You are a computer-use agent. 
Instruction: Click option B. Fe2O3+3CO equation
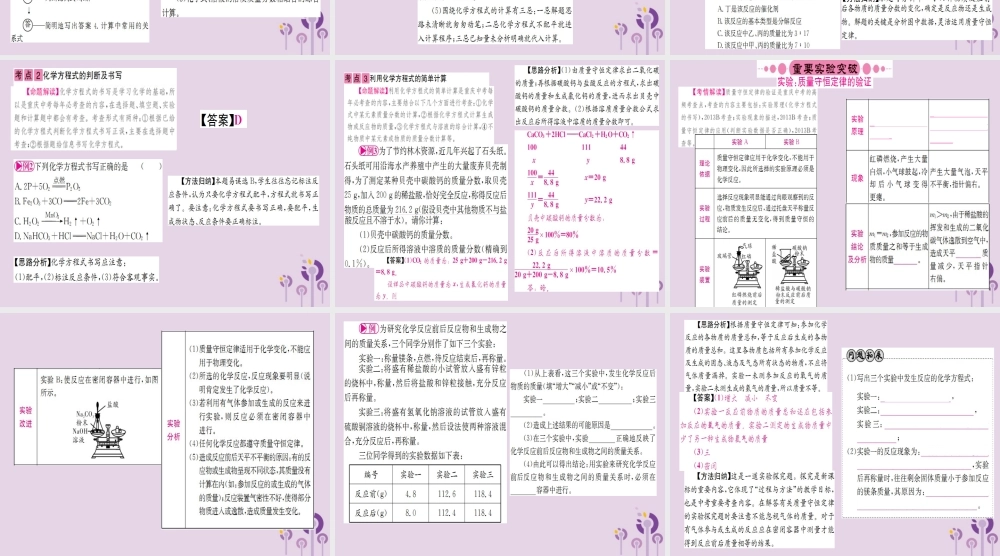coord(63,201)
